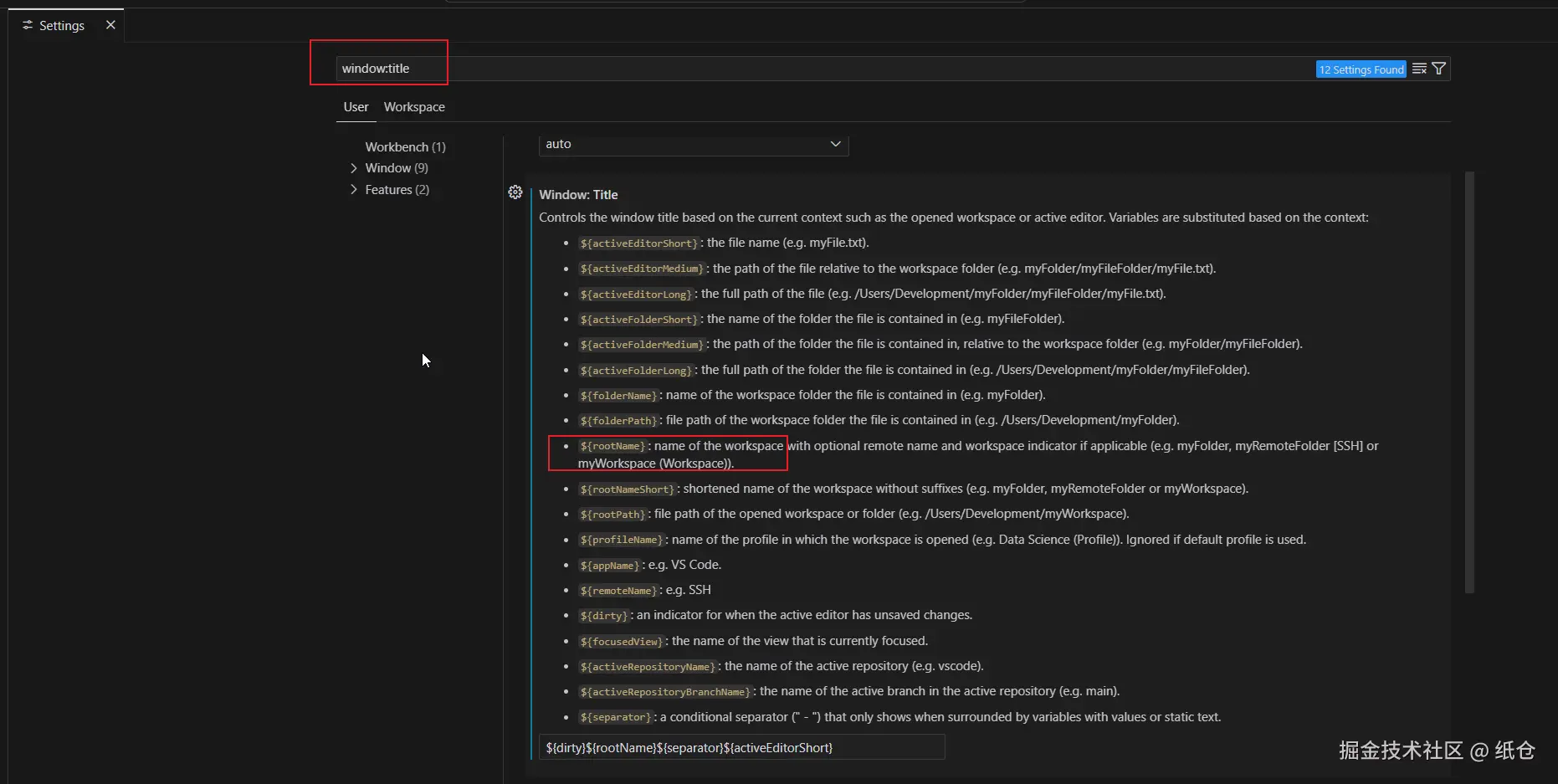Click the ${activeRepositoryBranchName} variable text
Screen dimensions: 1558x784
point(665,692)
